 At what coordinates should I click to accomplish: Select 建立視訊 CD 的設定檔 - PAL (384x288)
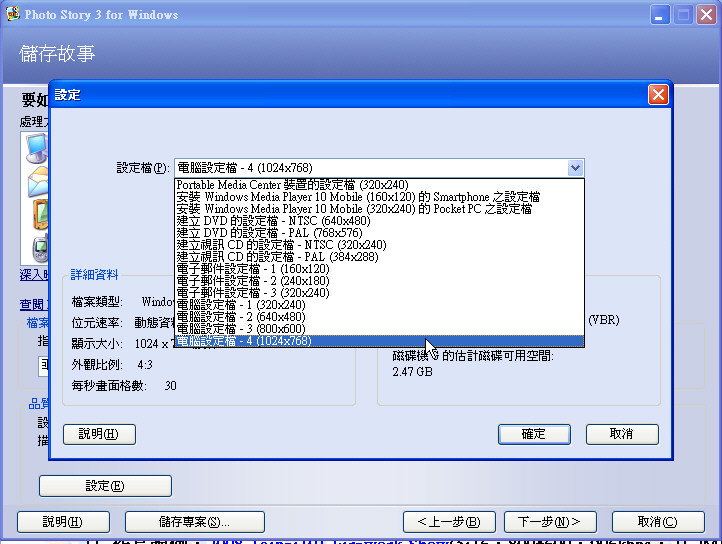click(277, 257)
